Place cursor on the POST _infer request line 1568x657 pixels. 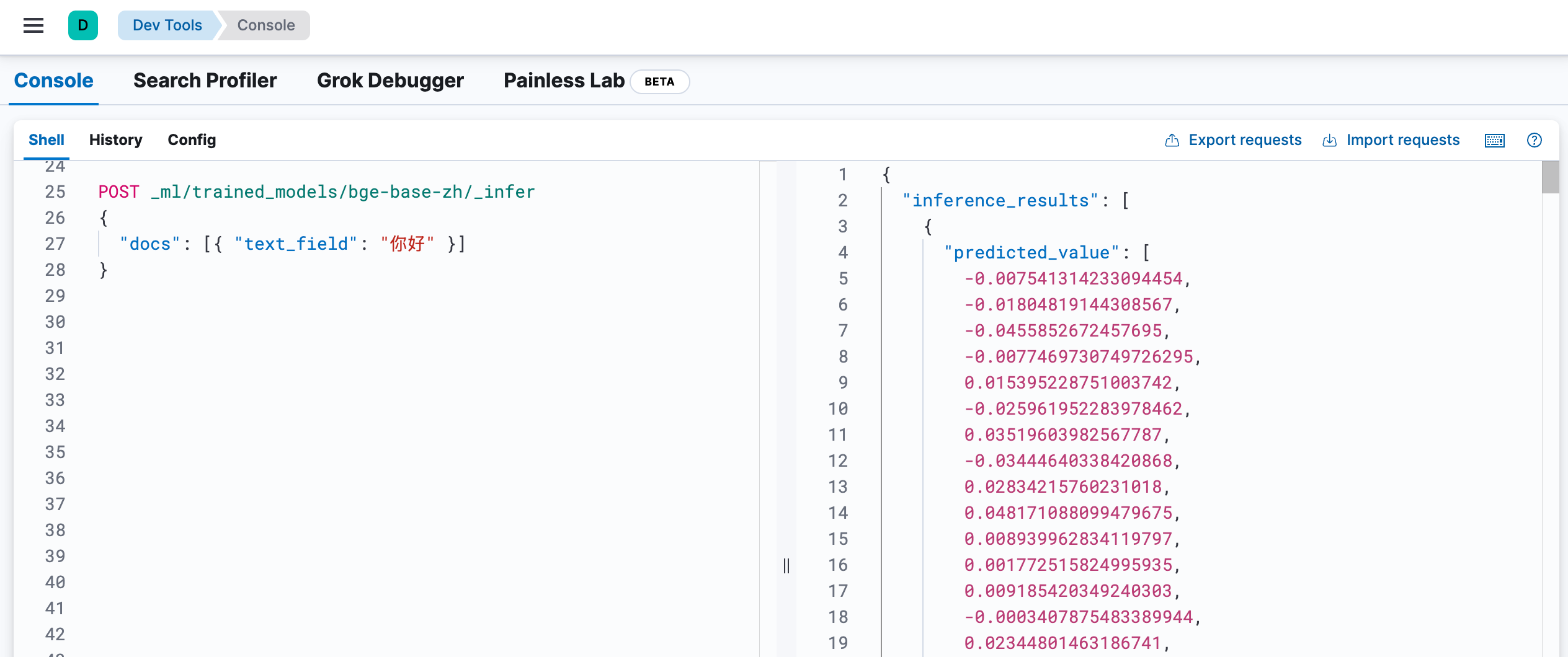coord(316,192)
